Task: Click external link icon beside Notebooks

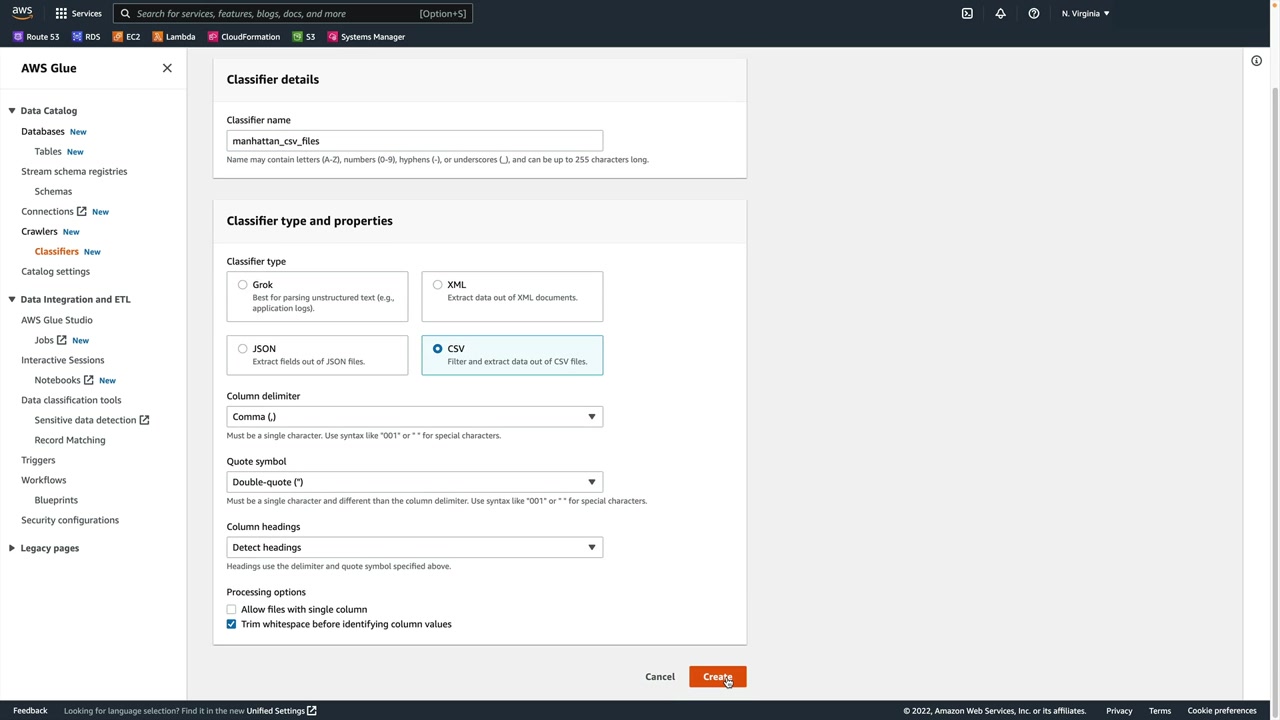Action: pos(89,380)
